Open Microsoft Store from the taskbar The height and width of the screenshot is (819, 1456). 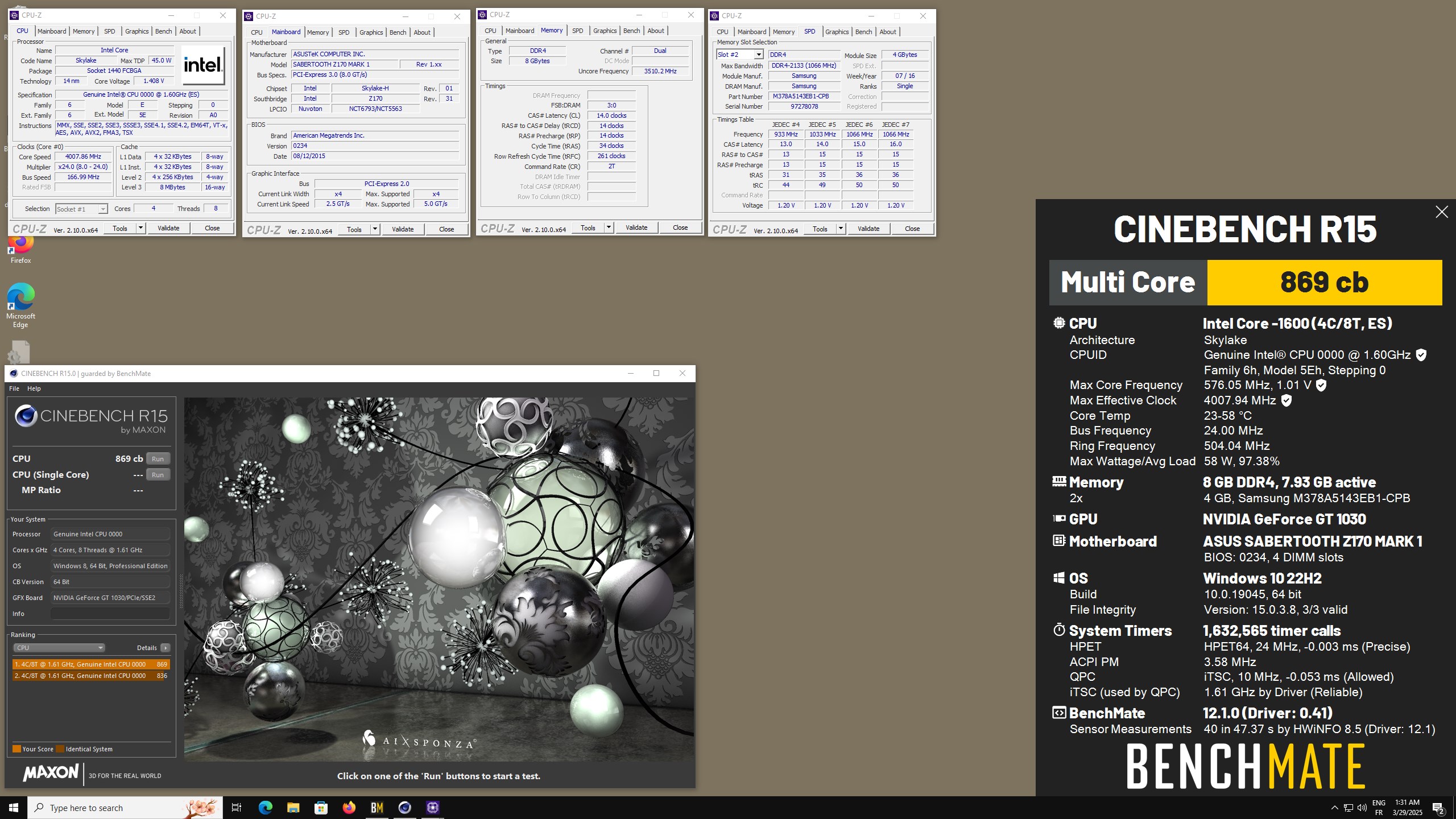(321, 808)
